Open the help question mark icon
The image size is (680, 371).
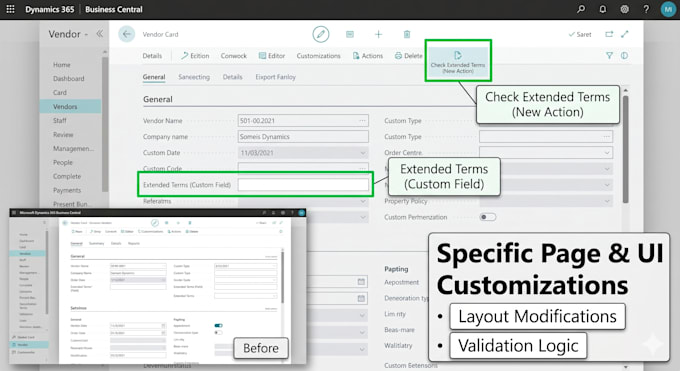(646, 9)
